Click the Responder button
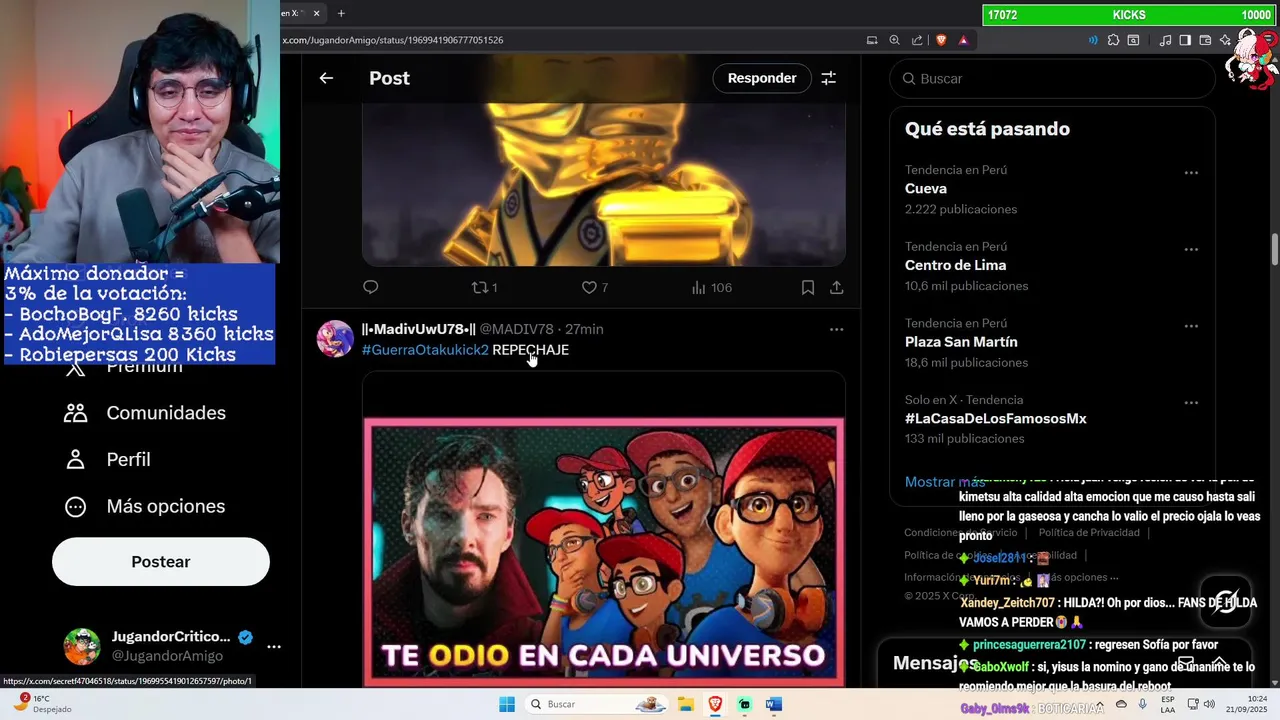The width and height of the screenshot is (1280, 720). pos(762,78)
